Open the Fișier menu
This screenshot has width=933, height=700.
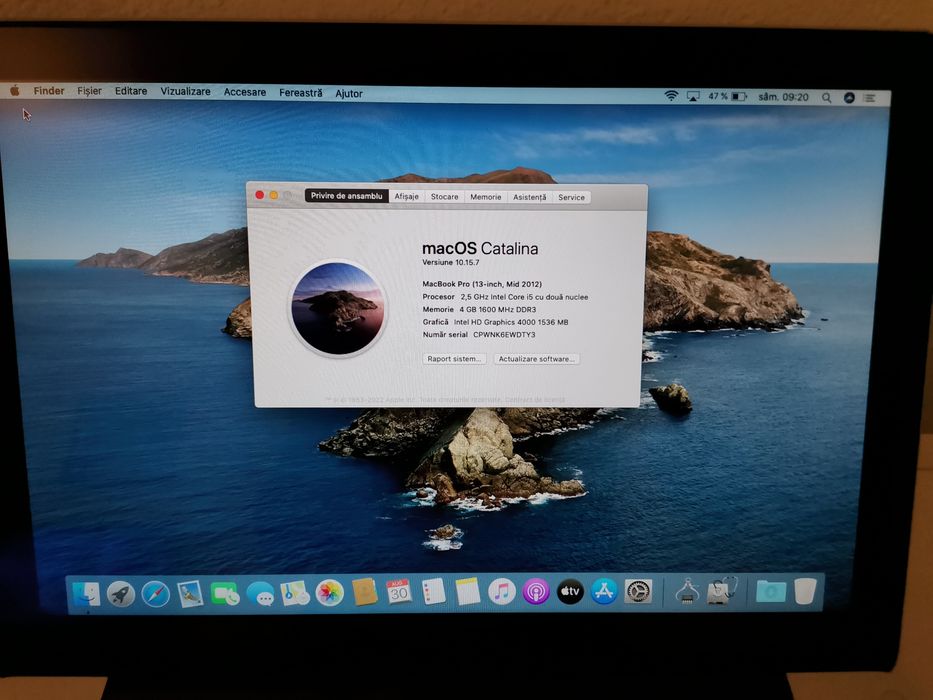(x=89, y=91)
